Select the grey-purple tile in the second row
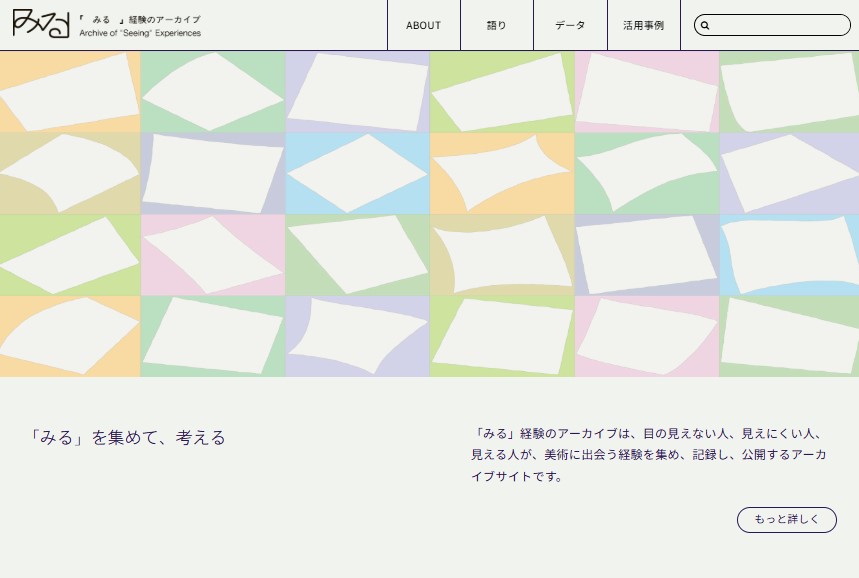This screenshot has width=859, height=578. tap(213, 173)
